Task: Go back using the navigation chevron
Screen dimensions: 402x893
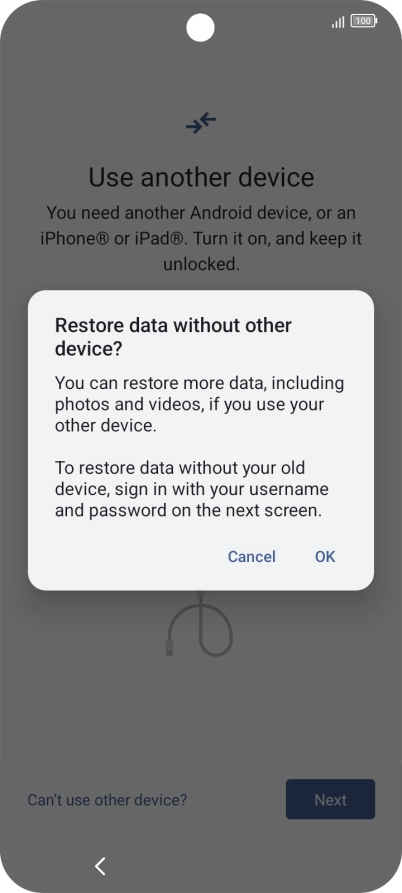Action: pos(100,866)
